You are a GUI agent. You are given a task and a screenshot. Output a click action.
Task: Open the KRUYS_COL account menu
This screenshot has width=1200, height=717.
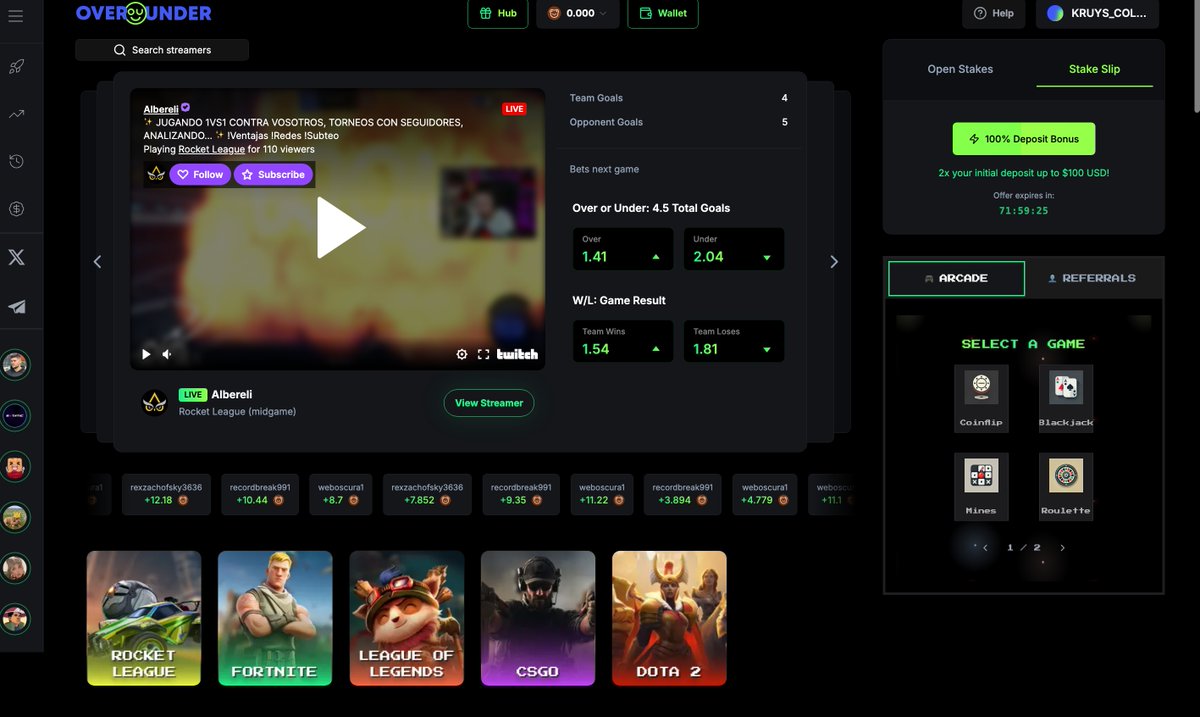click(1098, 13)
